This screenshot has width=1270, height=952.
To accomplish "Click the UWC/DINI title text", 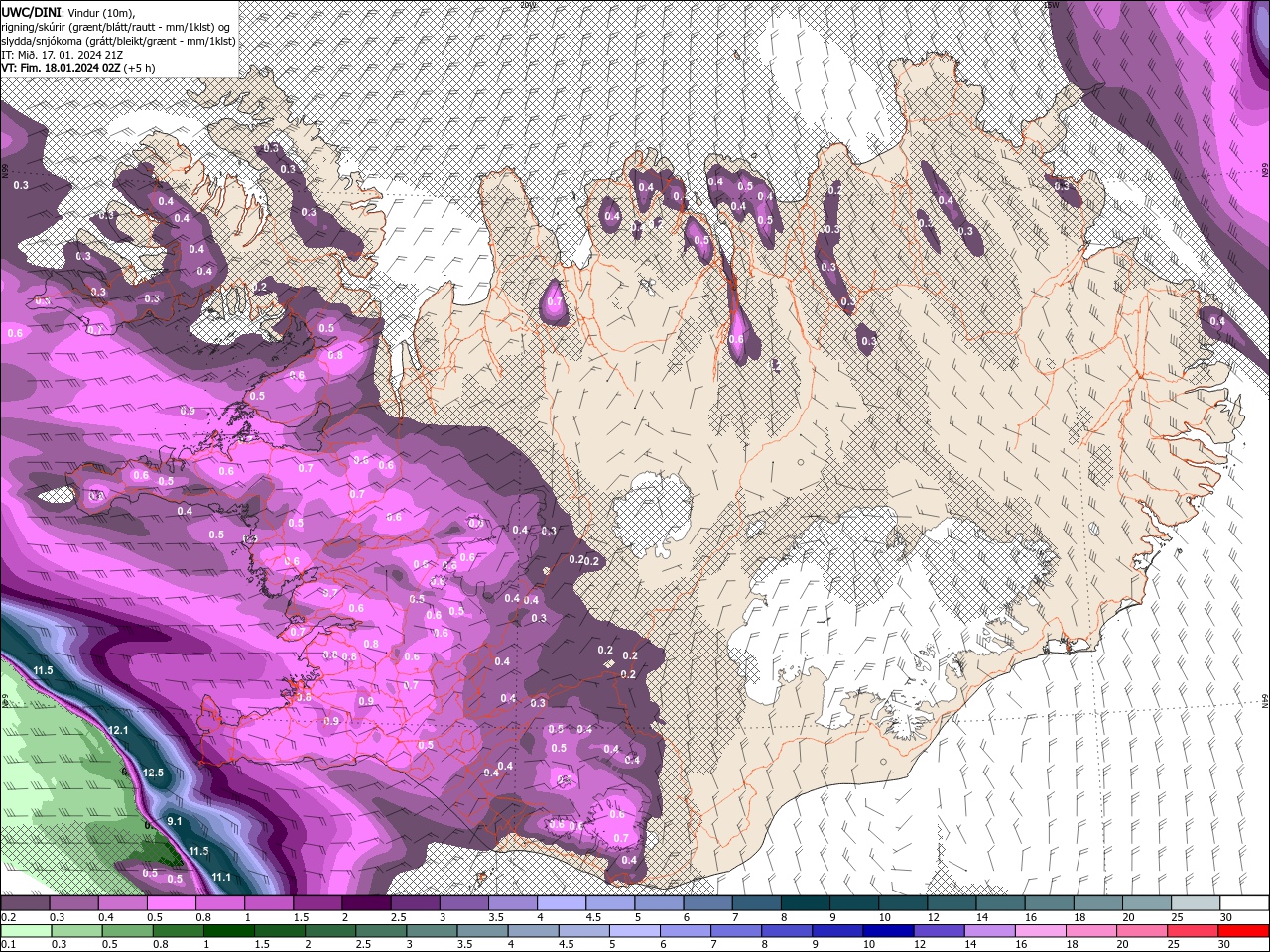I will [31, 11].
